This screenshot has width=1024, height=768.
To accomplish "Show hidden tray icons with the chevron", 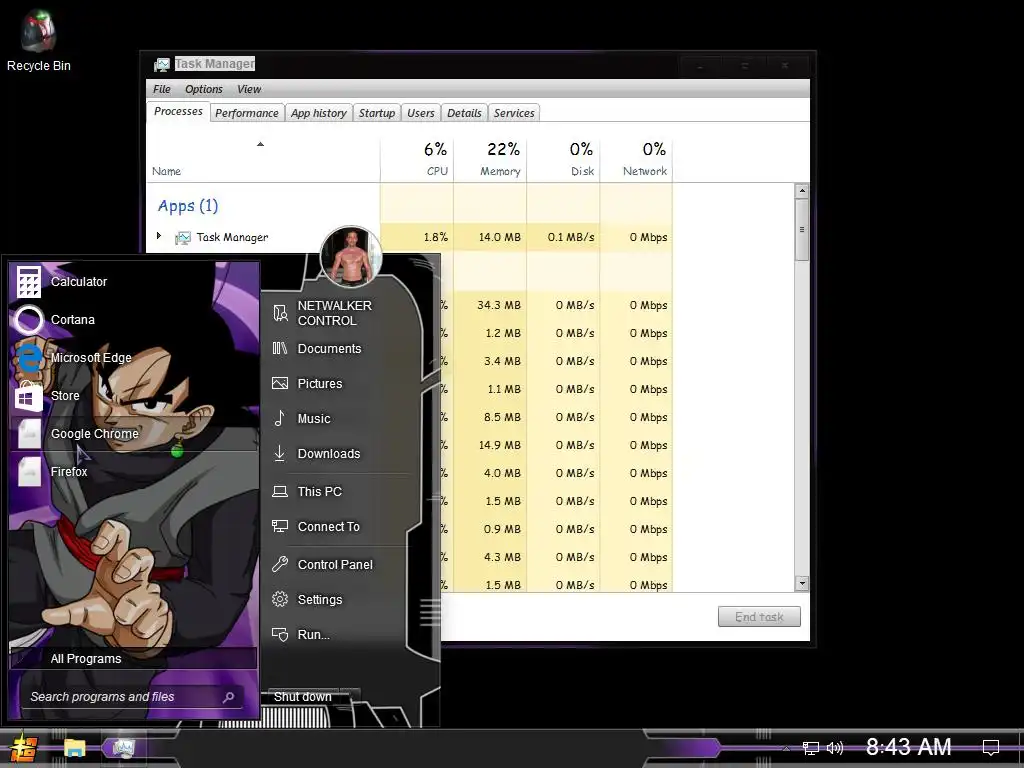I will (x=786, y=748).
